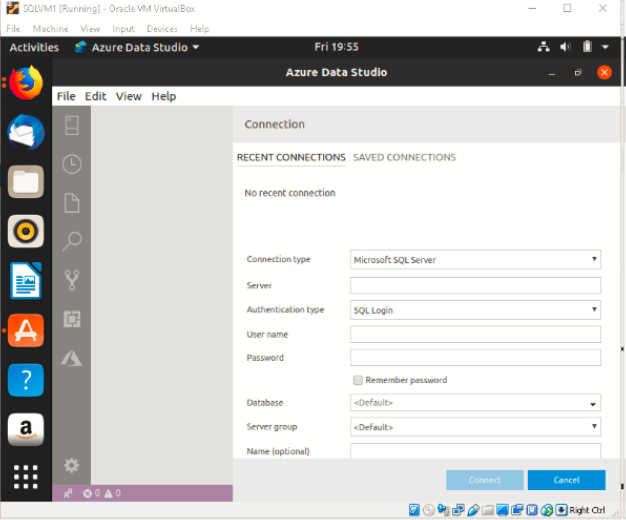Viewport: 626px width, 520px height.
Task: Open the Azure Data Studio app menu arrow
Action: [196, 47]
